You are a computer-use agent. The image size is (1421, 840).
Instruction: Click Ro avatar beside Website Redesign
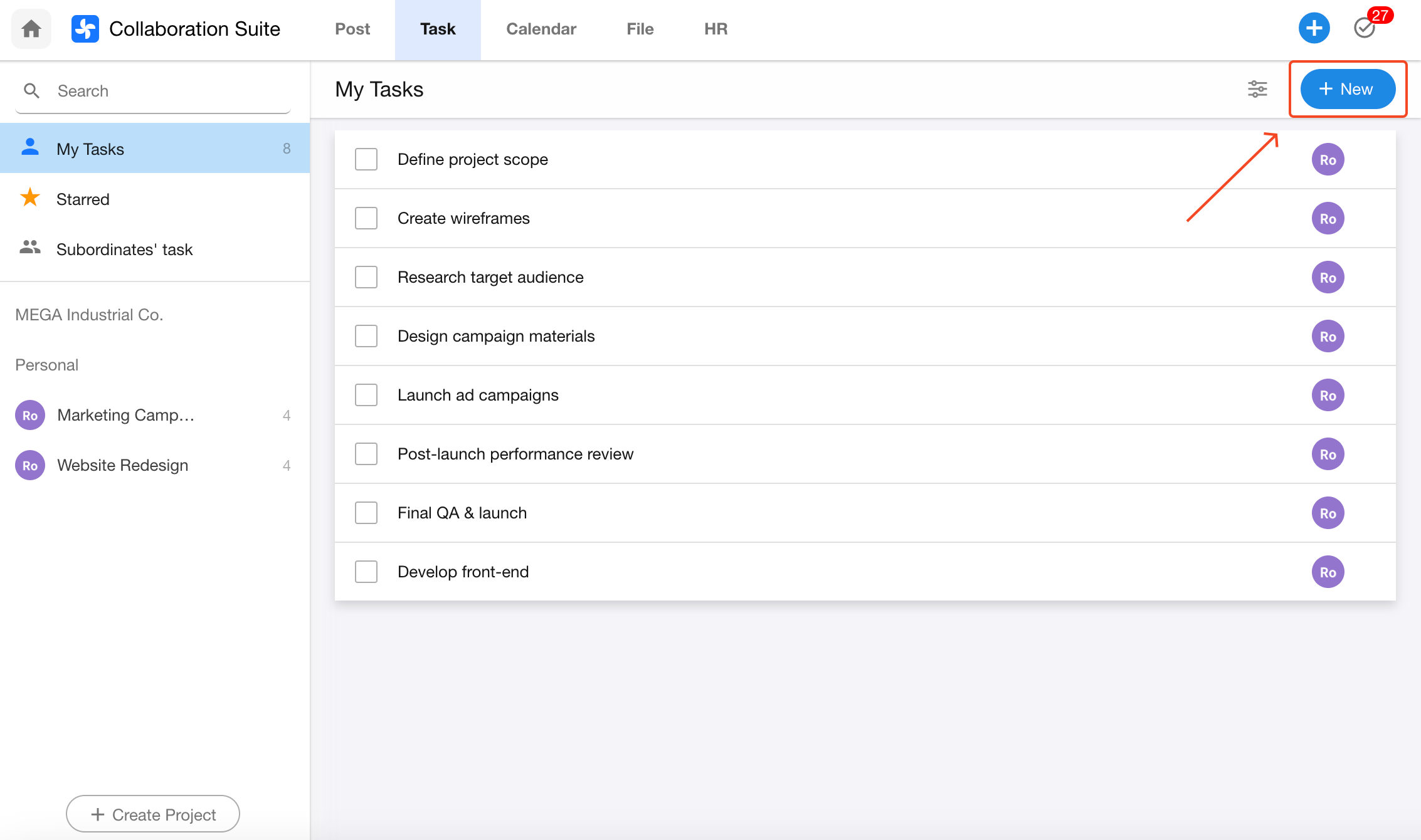[30, 465]
